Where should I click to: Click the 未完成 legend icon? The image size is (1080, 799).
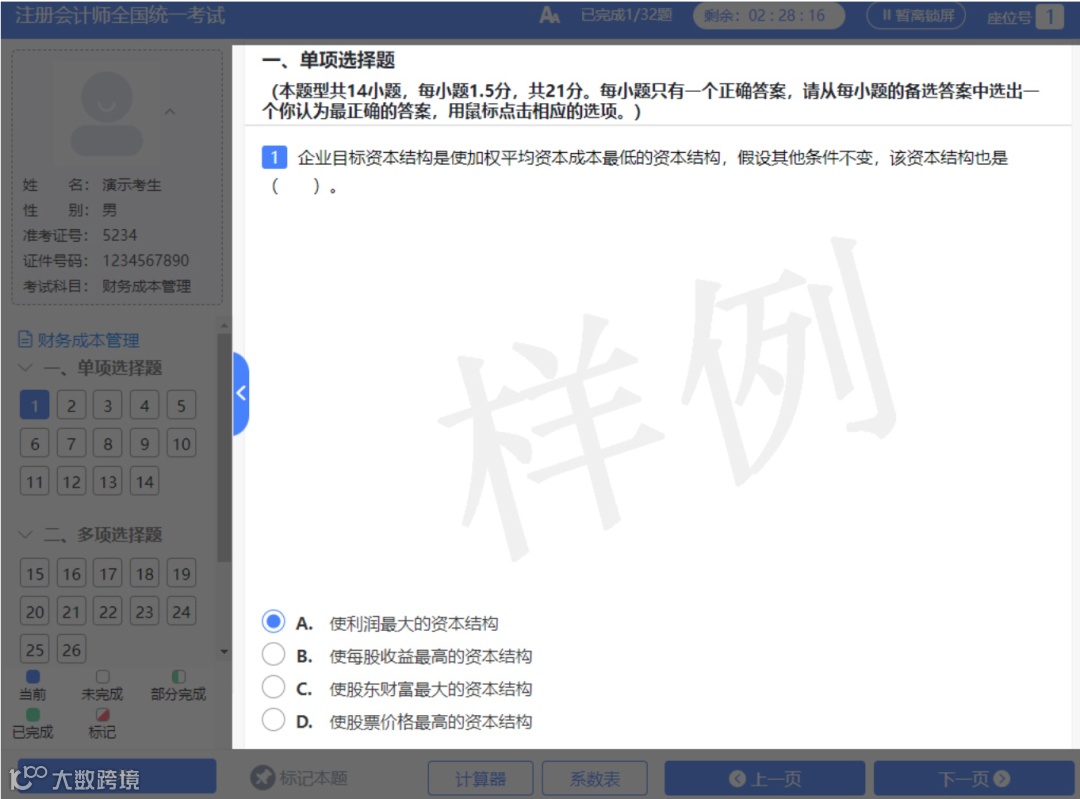click(103, 676)
